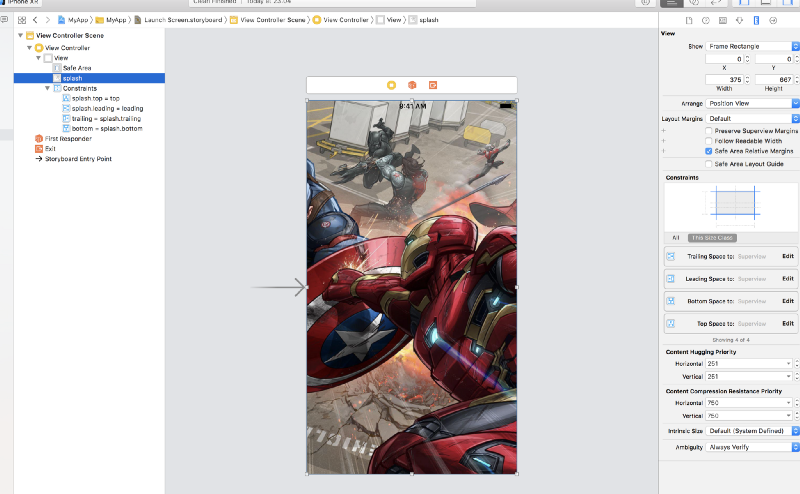Switch to the Identity inspector
The image size is (800, 494).
click(x=722, y=20)
